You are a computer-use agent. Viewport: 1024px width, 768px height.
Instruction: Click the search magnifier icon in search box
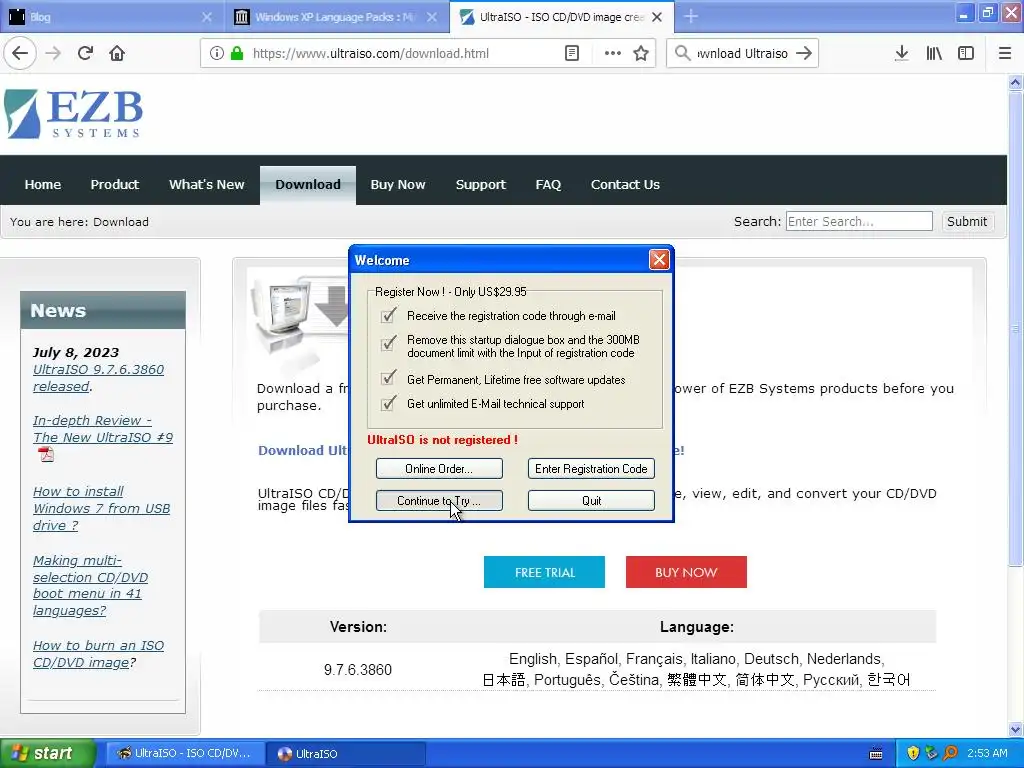point(682,53)
